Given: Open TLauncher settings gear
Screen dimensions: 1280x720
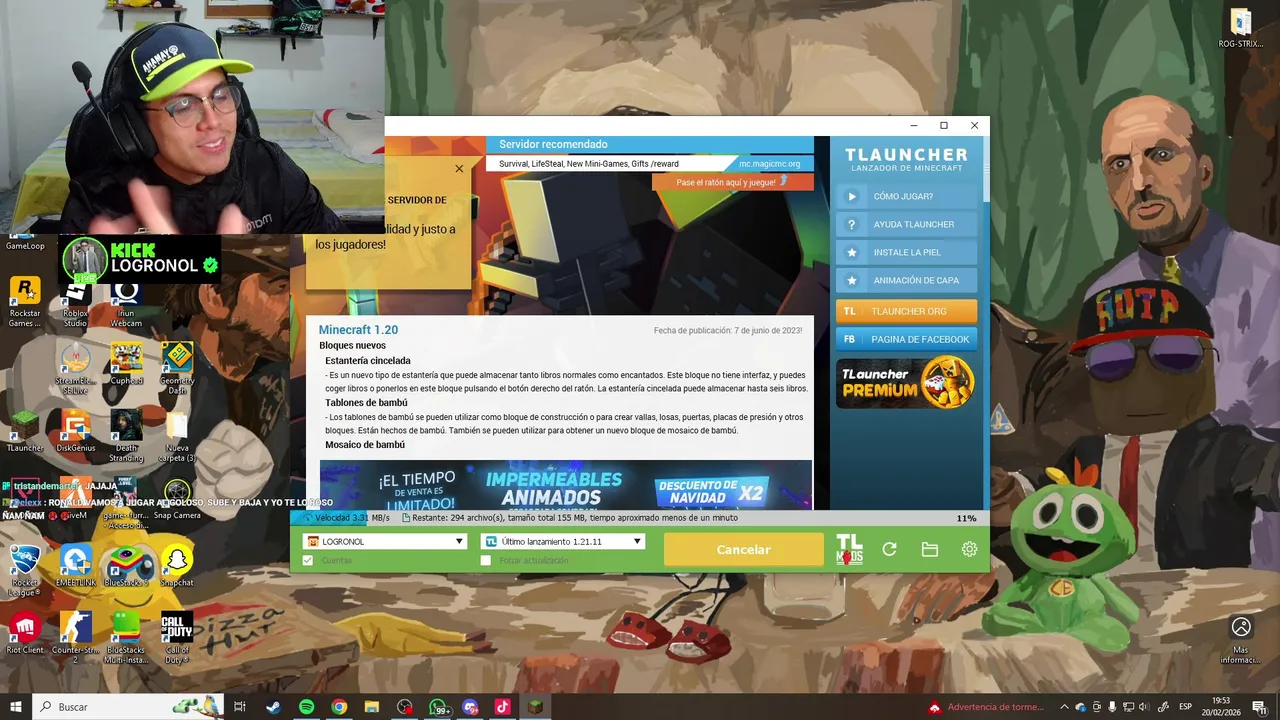Looking at the screenshot, I should coord(969,549).
